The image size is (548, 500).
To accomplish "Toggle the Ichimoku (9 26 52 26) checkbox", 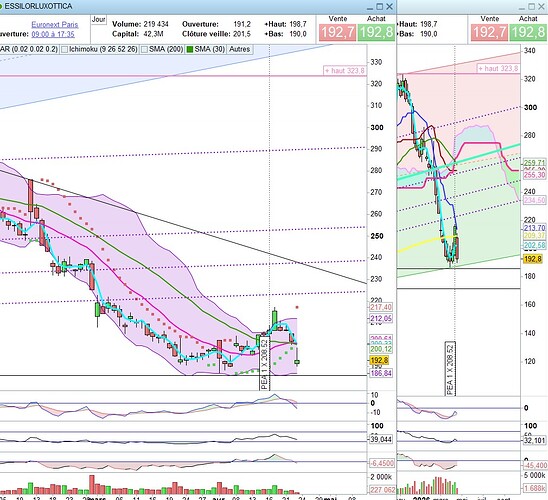I will point(64,50).
